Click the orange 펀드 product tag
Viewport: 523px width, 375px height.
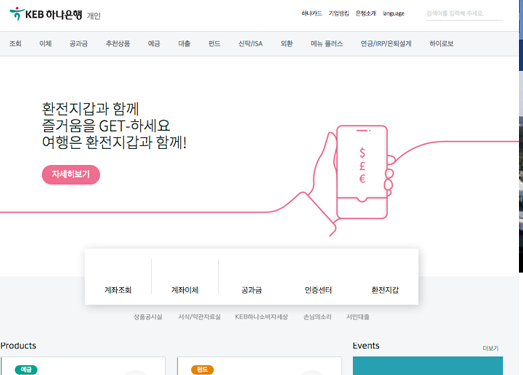coord(202,369)
